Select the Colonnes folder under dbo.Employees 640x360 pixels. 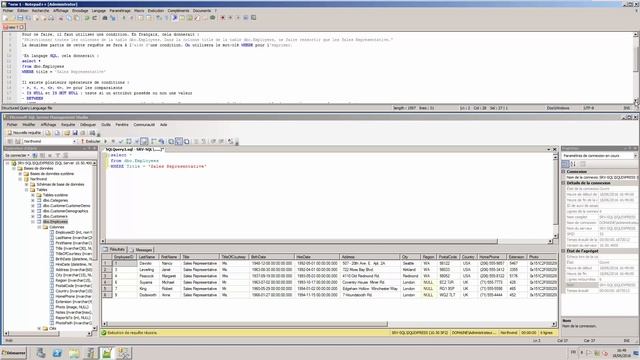tap(57, 227)
